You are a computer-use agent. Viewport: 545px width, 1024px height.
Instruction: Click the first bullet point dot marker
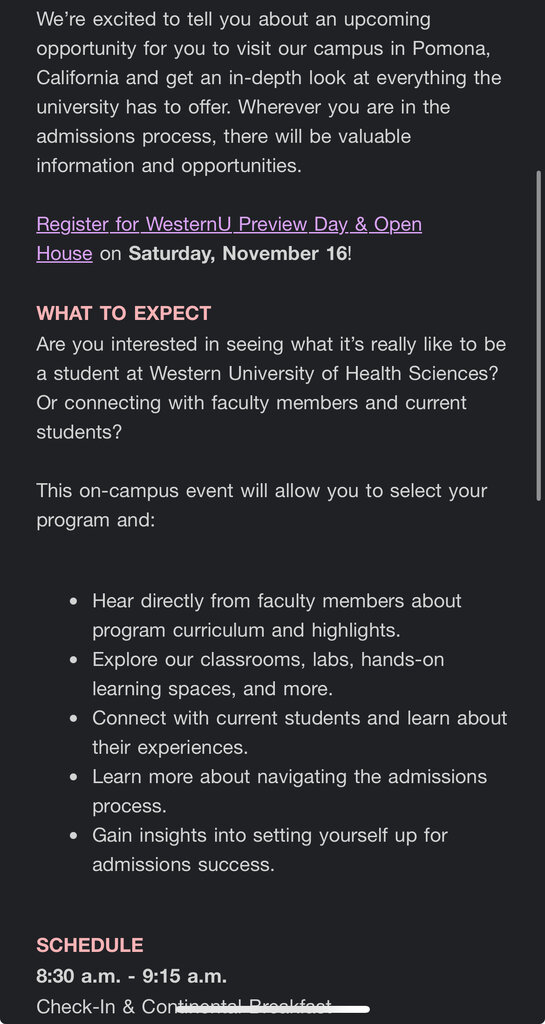pyautogui.click(x=74, y=601)
